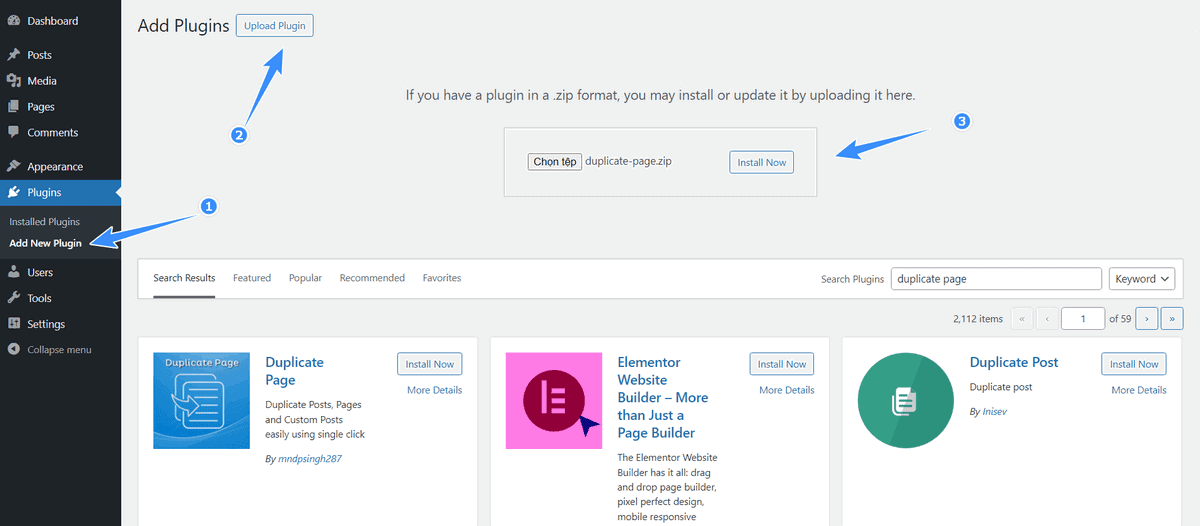Click the Media icon in sidebar
The image size is (1200, 526).
[13, 81]
